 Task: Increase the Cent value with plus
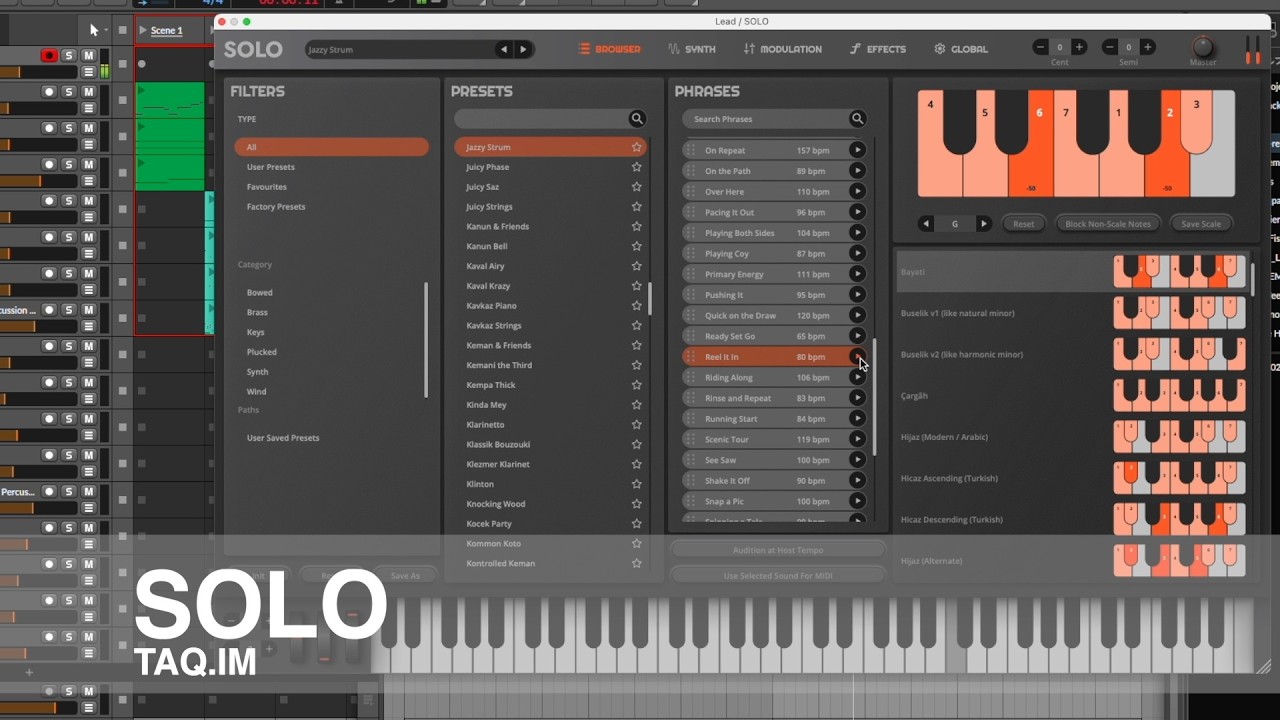click(1078, 47)
